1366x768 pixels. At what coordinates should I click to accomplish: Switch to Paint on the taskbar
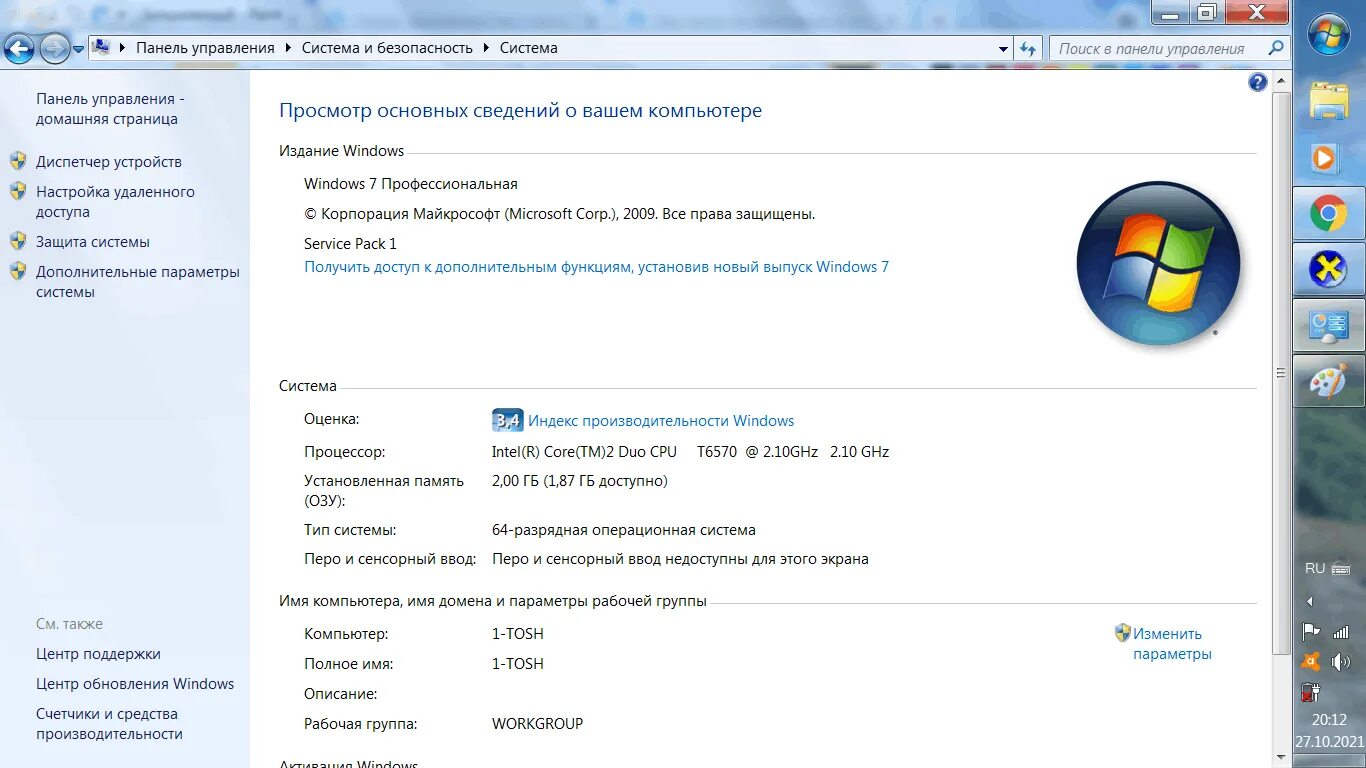point(1329,381)
